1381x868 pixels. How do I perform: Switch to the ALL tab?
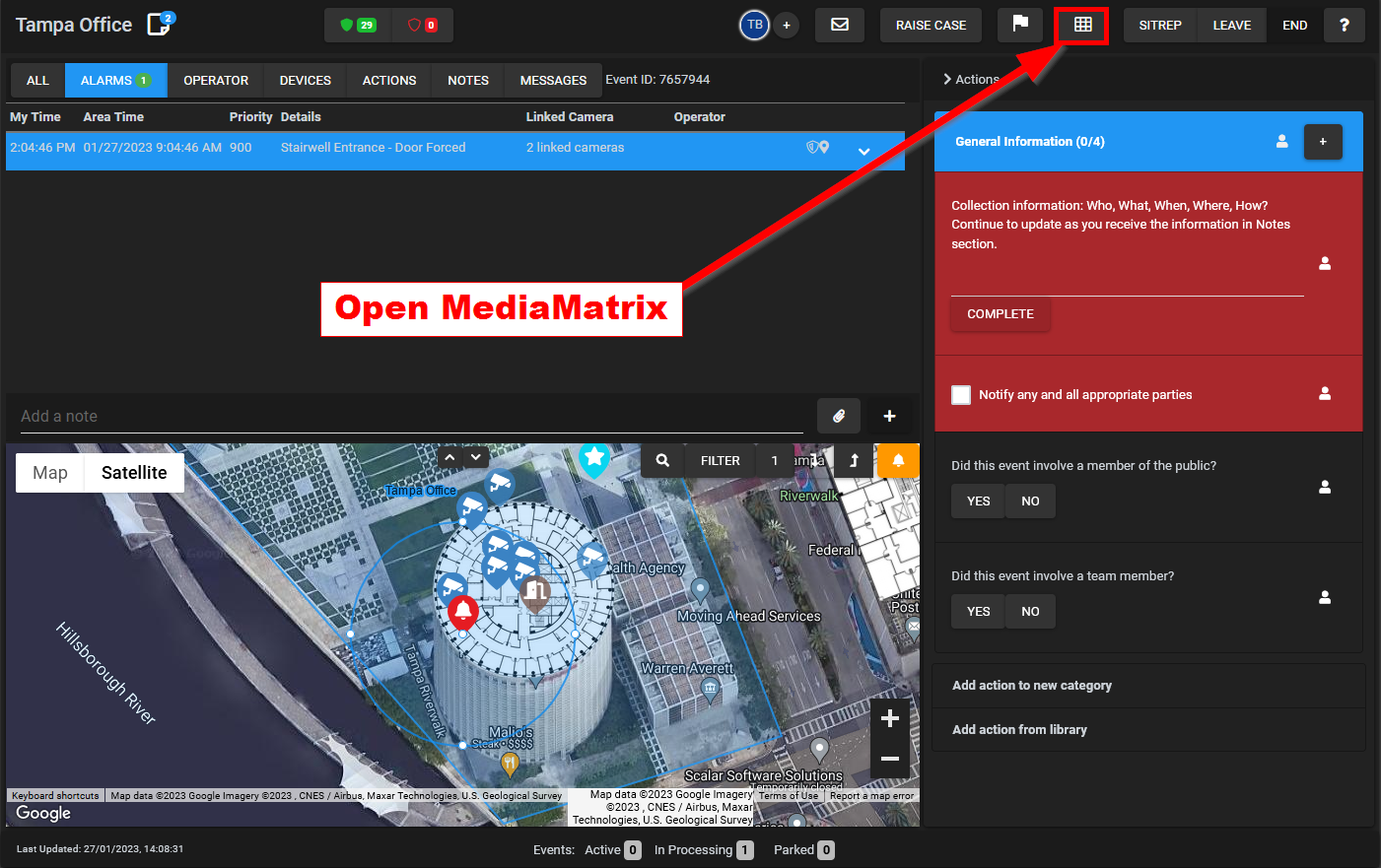(x=37, y=81)
